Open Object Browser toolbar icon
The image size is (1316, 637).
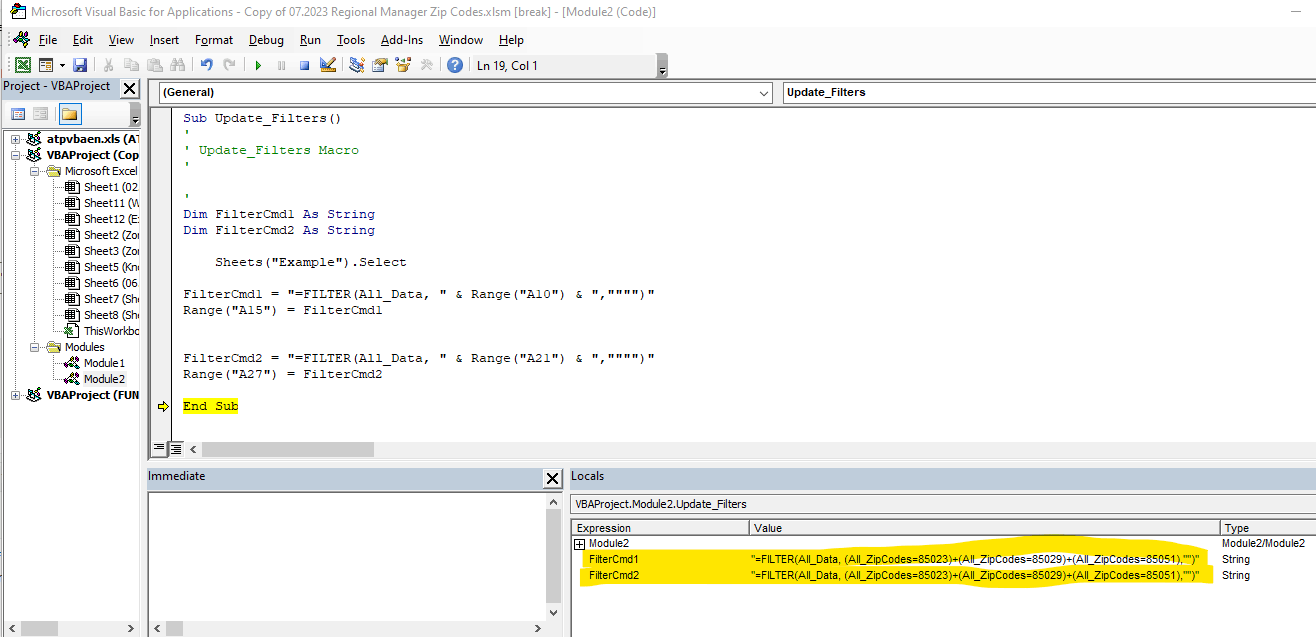point(403,65)
